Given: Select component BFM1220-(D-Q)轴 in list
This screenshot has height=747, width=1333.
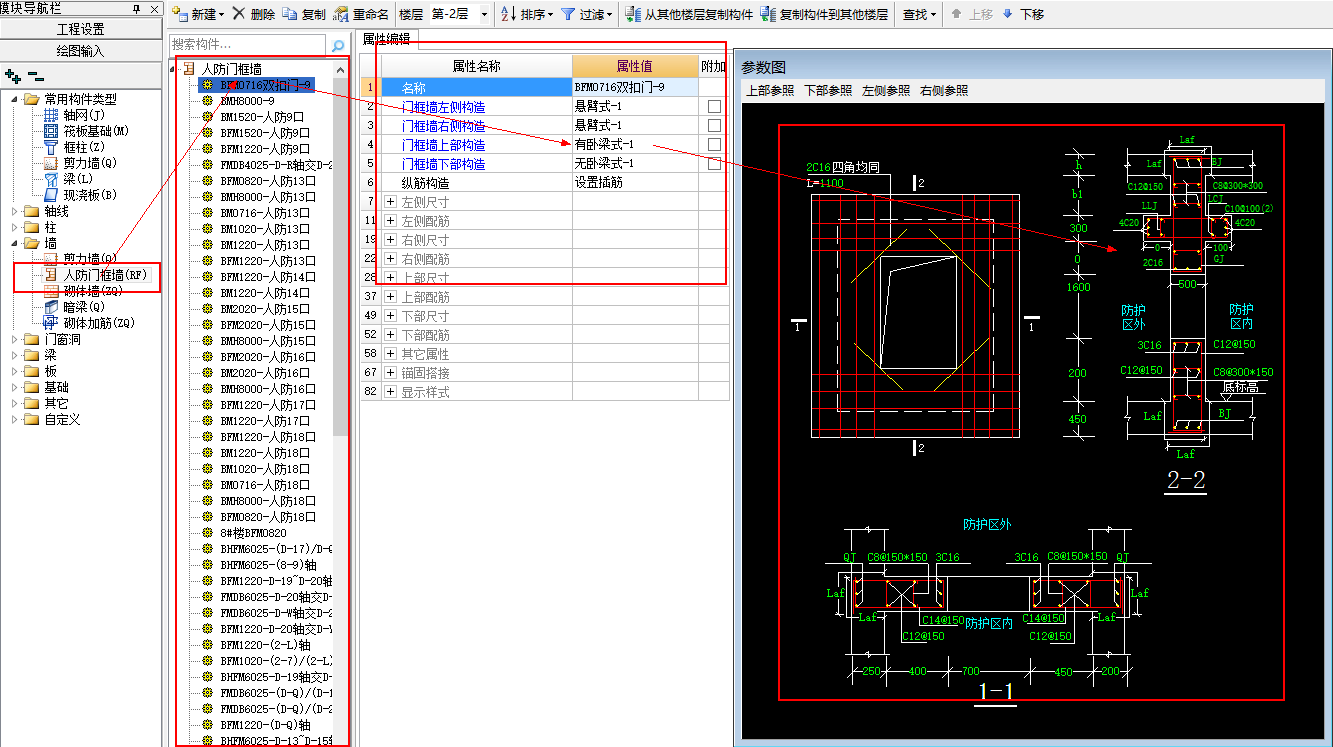Looking at the screenshot, I should click(x=265, y=725).
